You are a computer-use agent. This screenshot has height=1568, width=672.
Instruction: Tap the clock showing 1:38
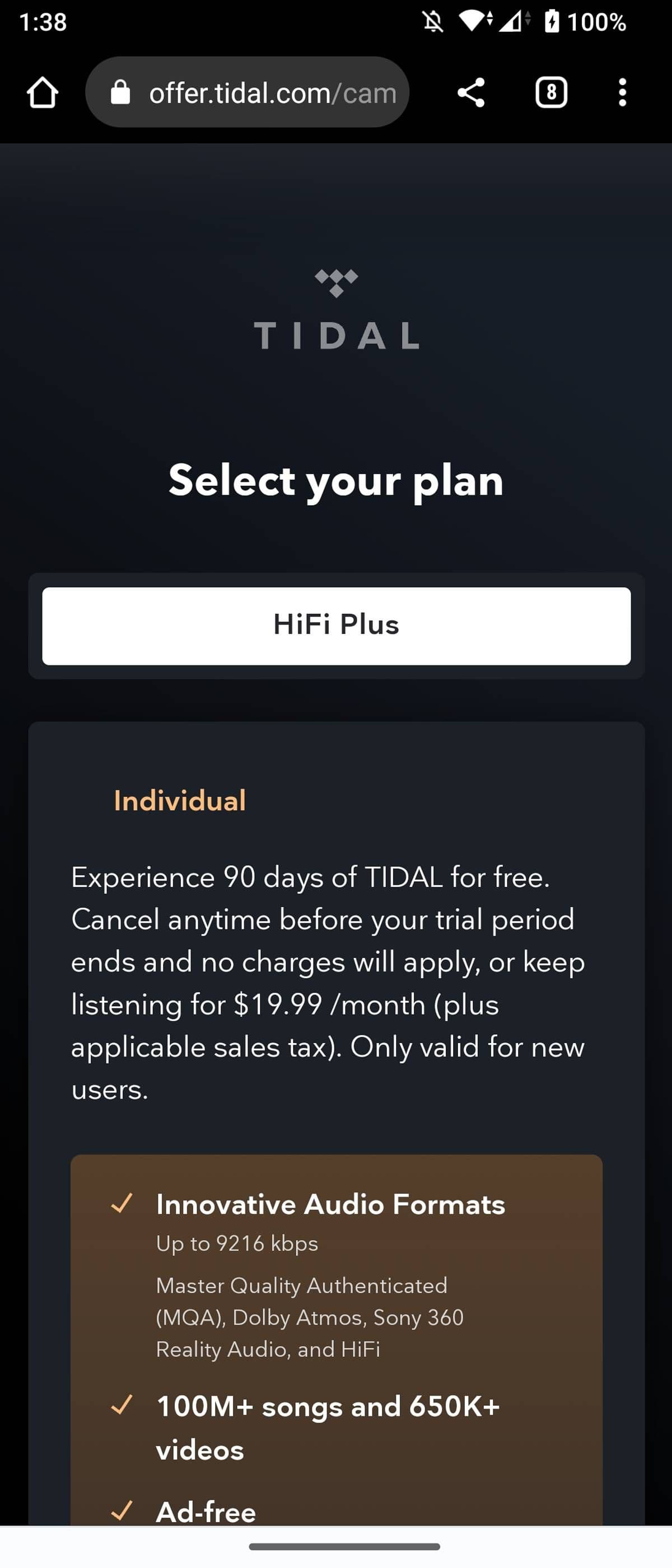click(43, 22)
